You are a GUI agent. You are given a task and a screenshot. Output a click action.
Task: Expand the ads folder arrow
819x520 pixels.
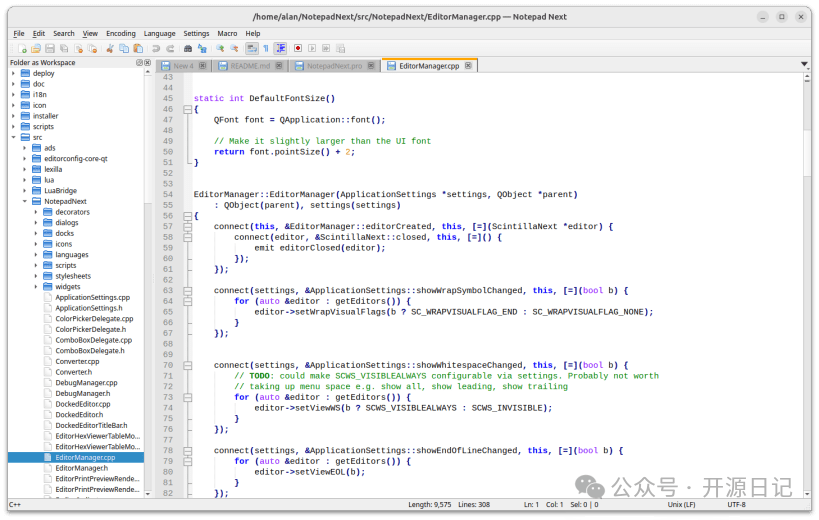pos(25,148)
